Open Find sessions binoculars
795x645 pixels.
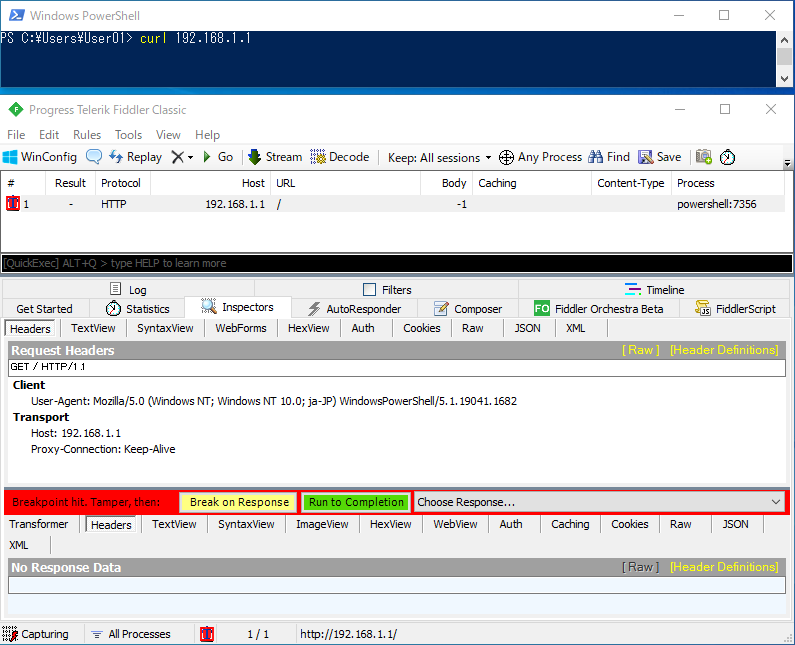(609, 157)
